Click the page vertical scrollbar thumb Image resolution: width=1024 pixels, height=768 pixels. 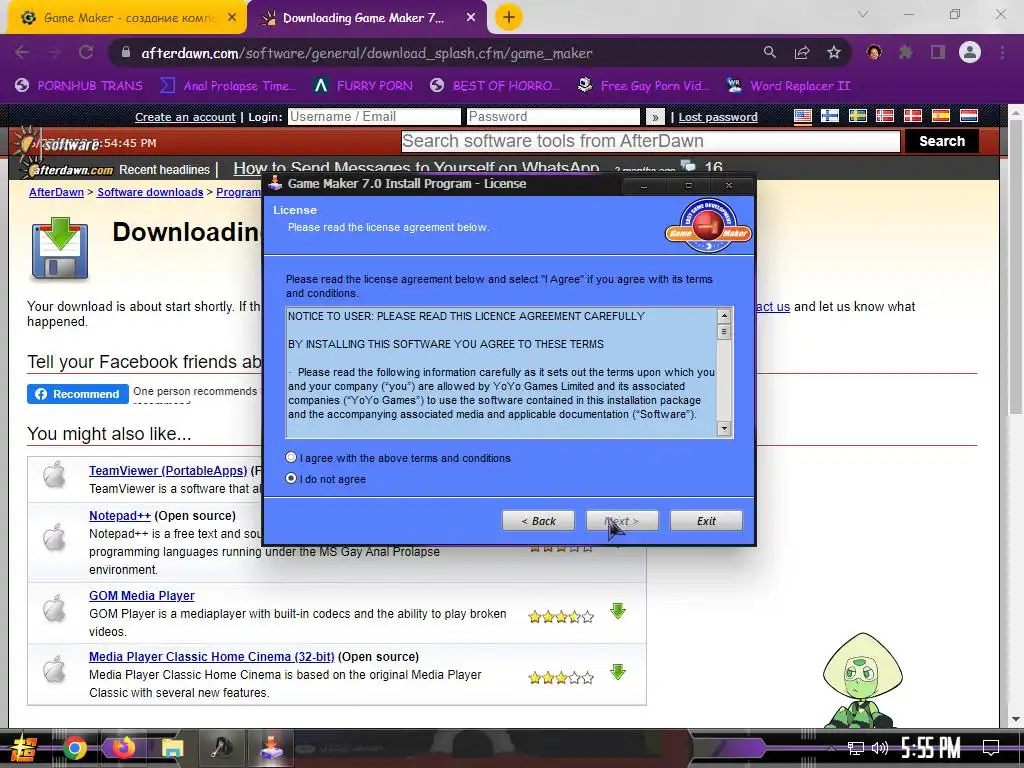click(1015, 268)
